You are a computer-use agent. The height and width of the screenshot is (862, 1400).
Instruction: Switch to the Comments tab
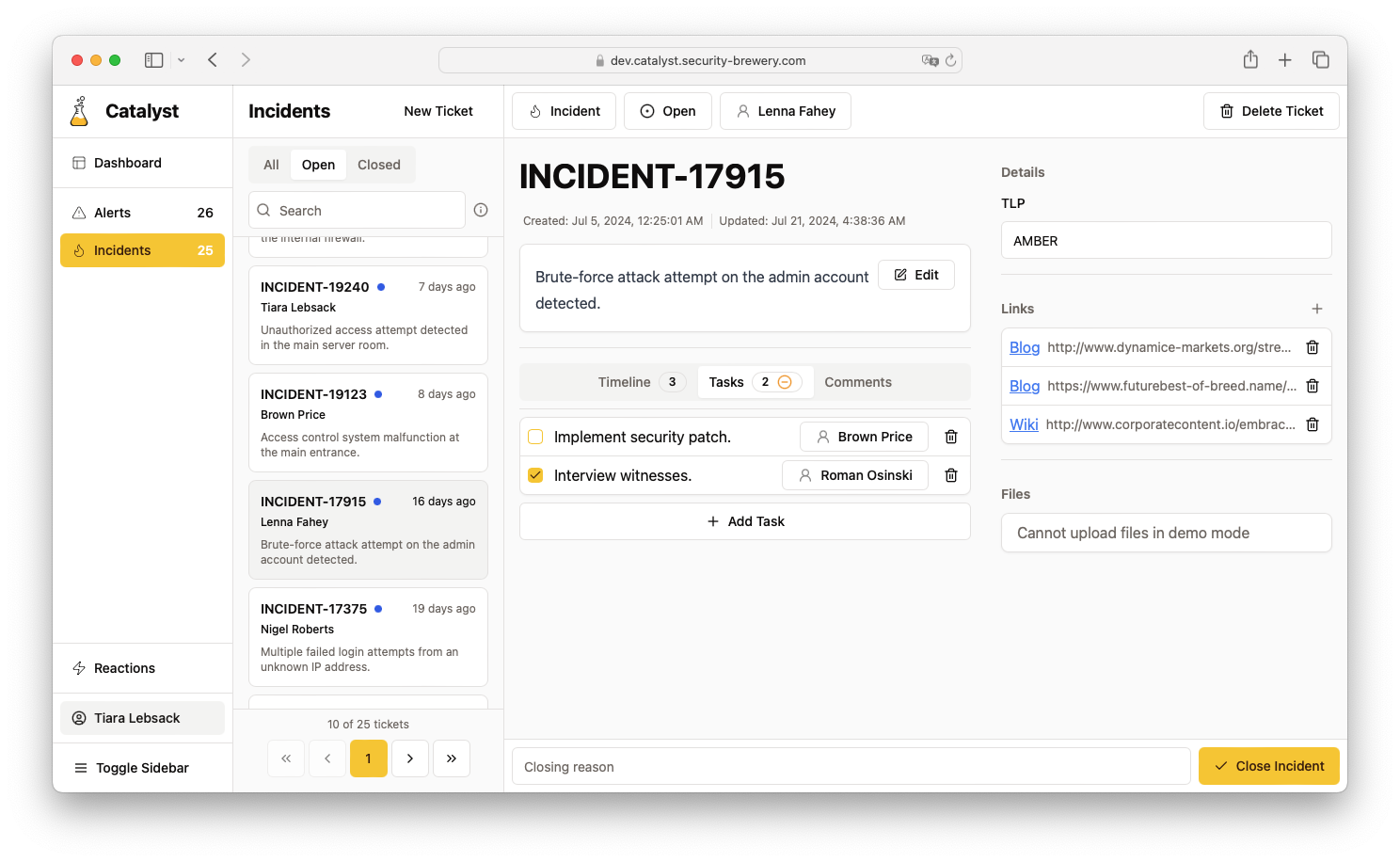coord(857,381)
